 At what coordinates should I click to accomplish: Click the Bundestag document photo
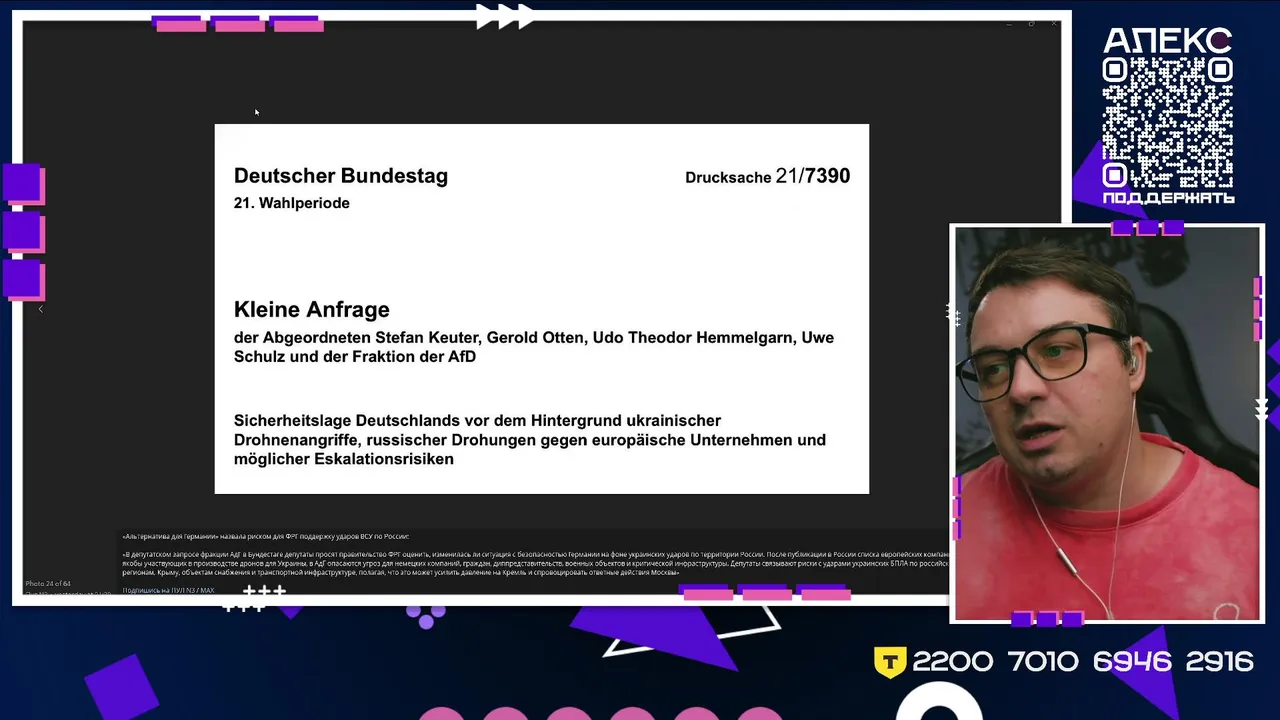click(x=541, y=308)
